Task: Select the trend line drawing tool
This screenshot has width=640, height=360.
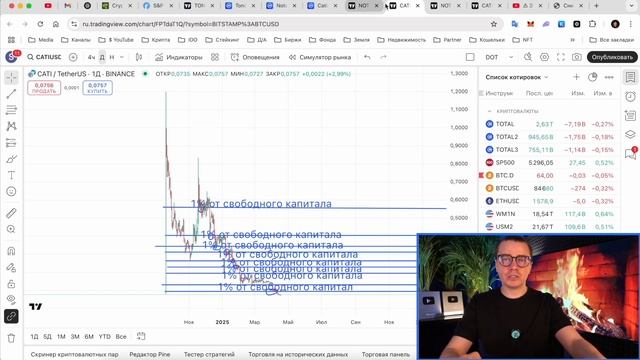Action: tap(11, 93)
